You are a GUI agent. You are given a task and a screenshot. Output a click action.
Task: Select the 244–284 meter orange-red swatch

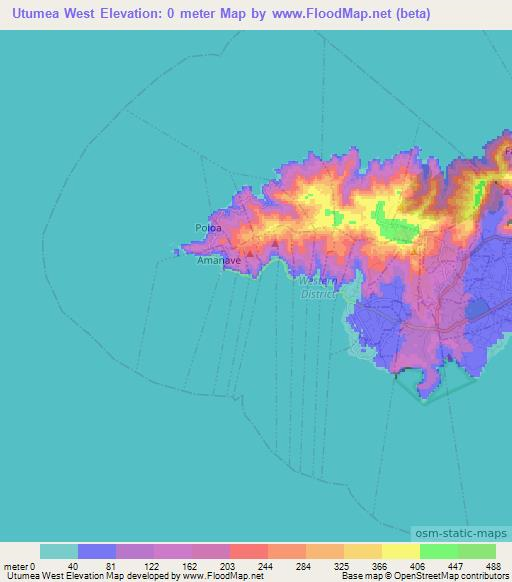pyautogui.click(x=287, y=552)
